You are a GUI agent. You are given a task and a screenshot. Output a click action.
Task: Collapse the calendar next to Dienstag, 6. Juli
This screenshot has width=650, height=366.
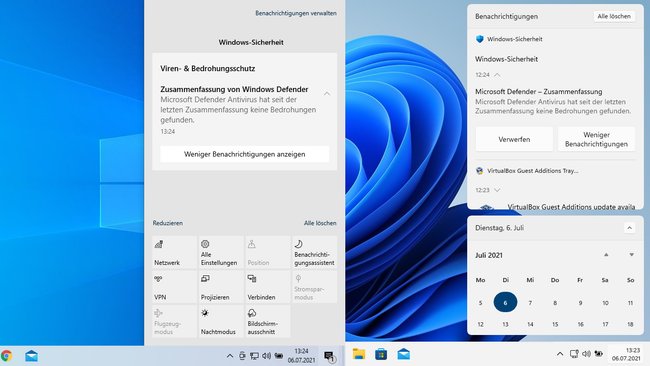[629, 228]
